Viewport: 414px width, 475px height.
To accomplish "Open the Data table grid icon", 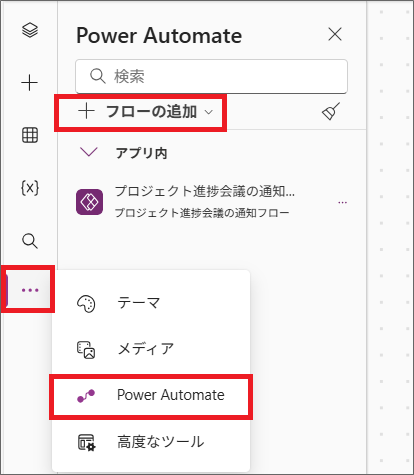I will click(30, 135).
